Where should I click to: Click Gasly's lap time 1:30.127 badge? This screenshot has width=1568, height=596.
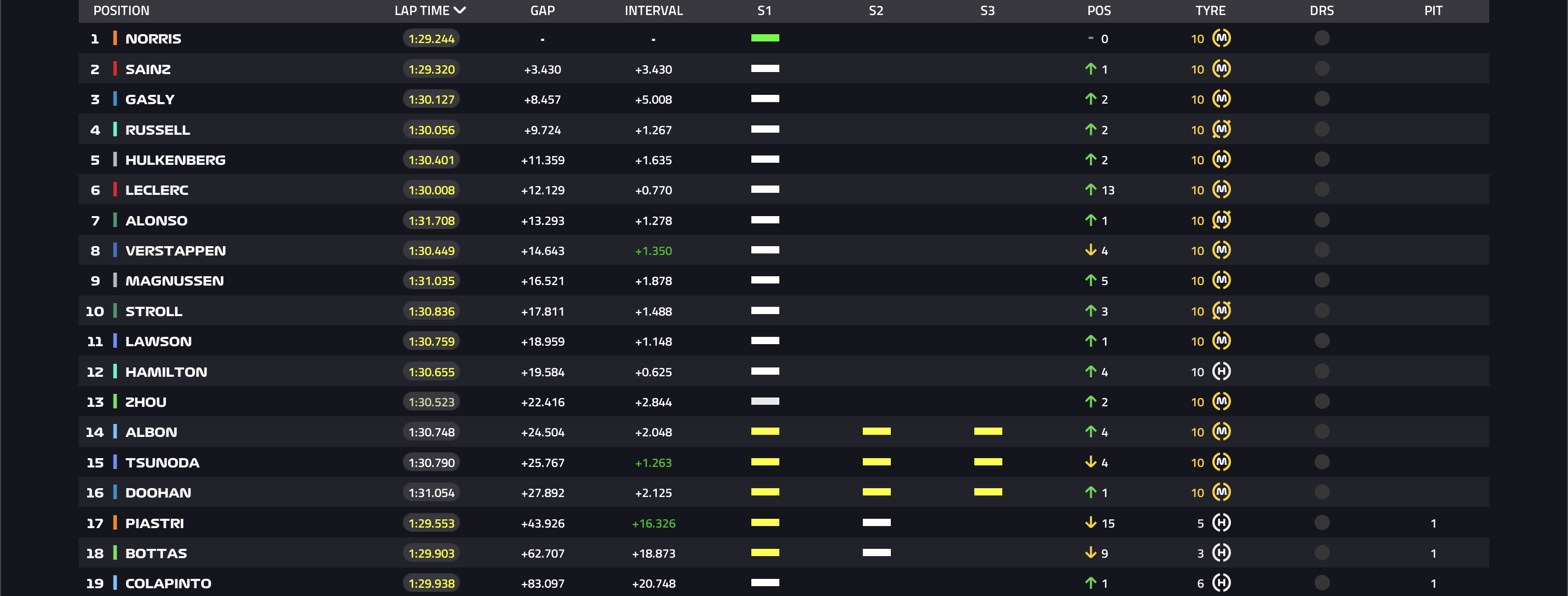click(x=431, y=99)
